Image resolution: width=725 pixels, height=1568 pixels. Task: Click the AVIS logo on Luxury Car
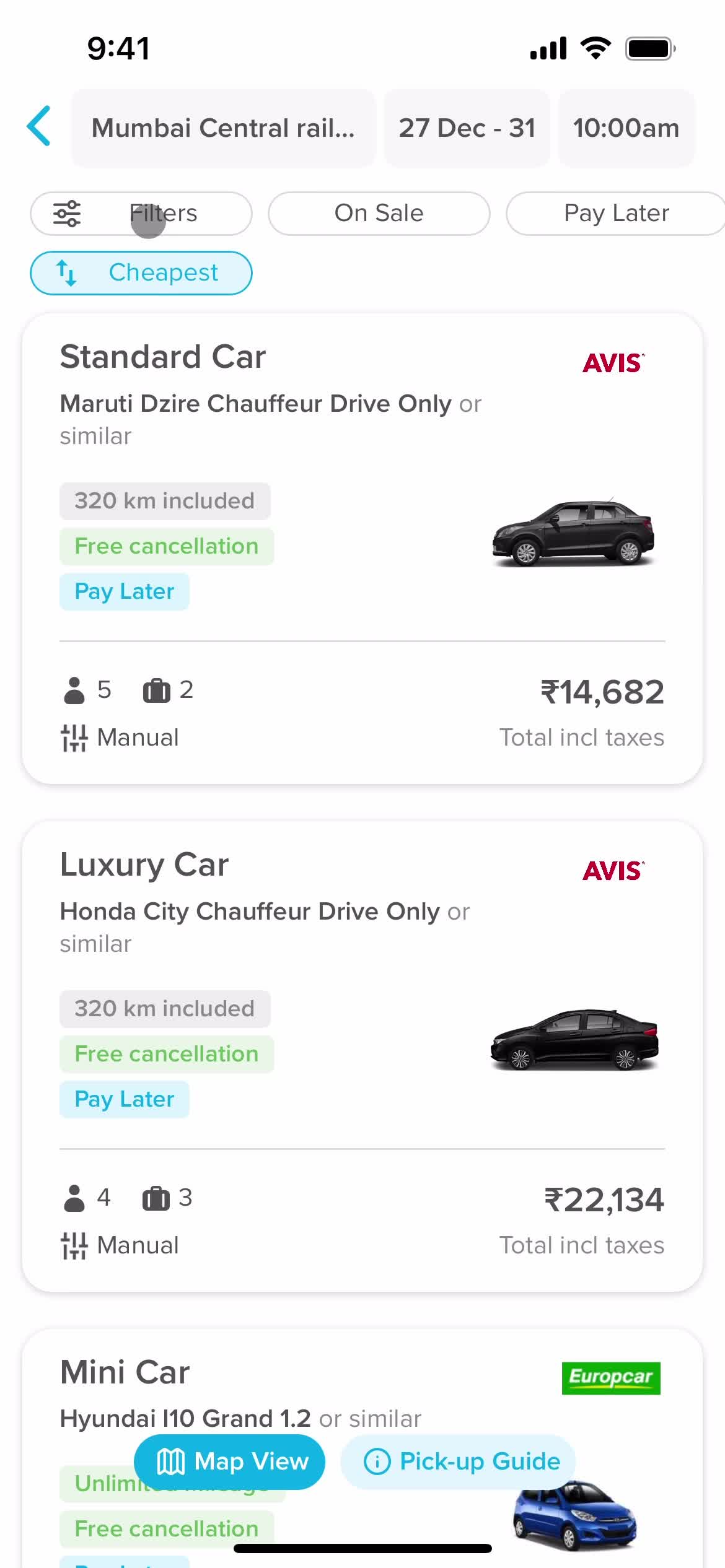(x=613, y=871)
